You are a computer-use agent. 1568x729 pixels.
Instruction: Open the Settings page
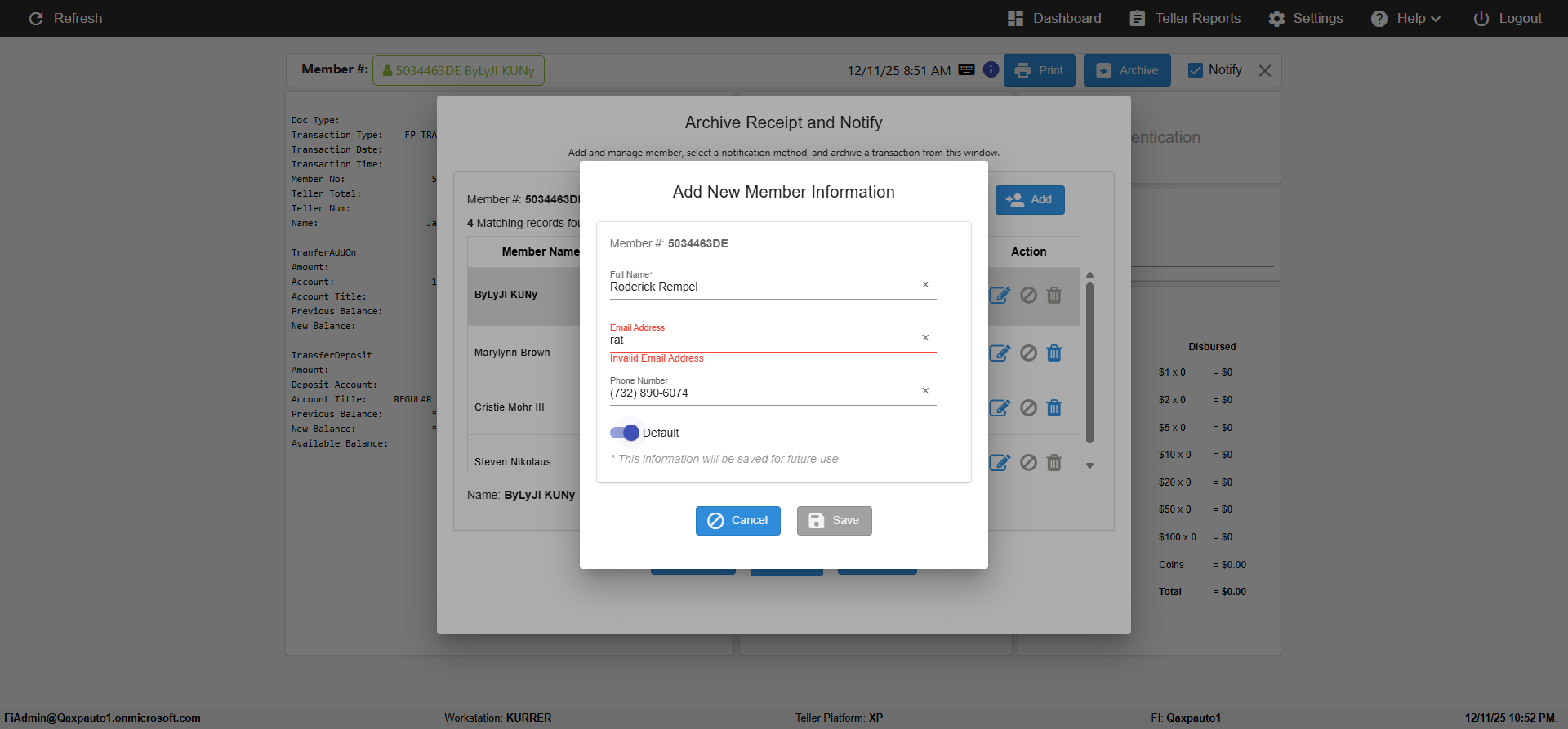[x=1306, y=18]
